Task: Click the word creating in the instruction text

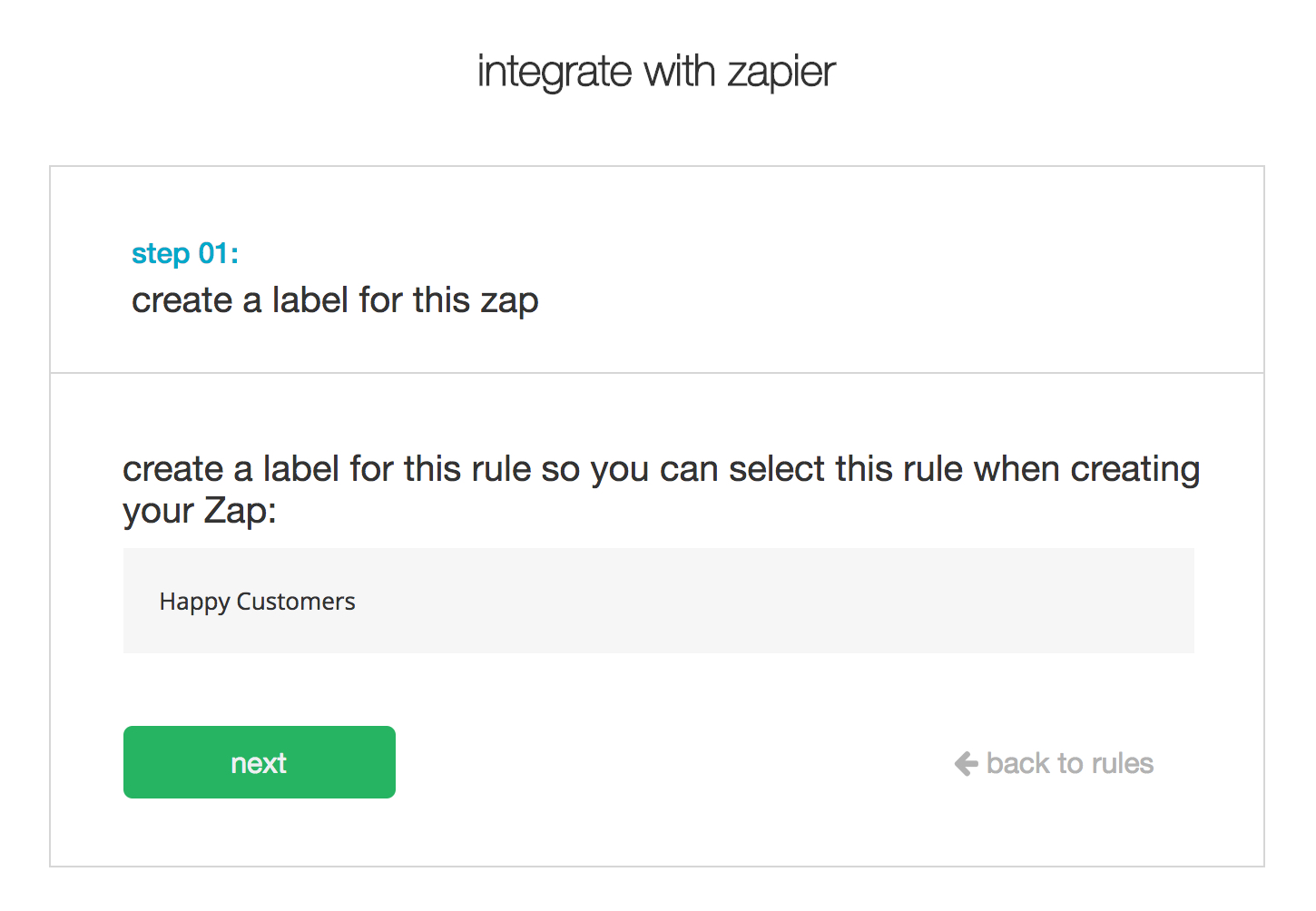Action: coord(1134,469)
